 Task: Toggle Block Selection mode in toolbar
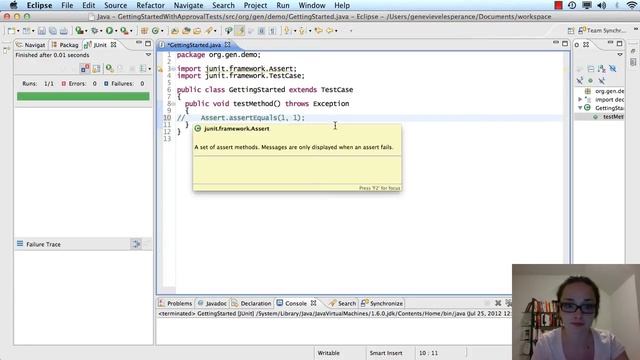coord(261,31)
